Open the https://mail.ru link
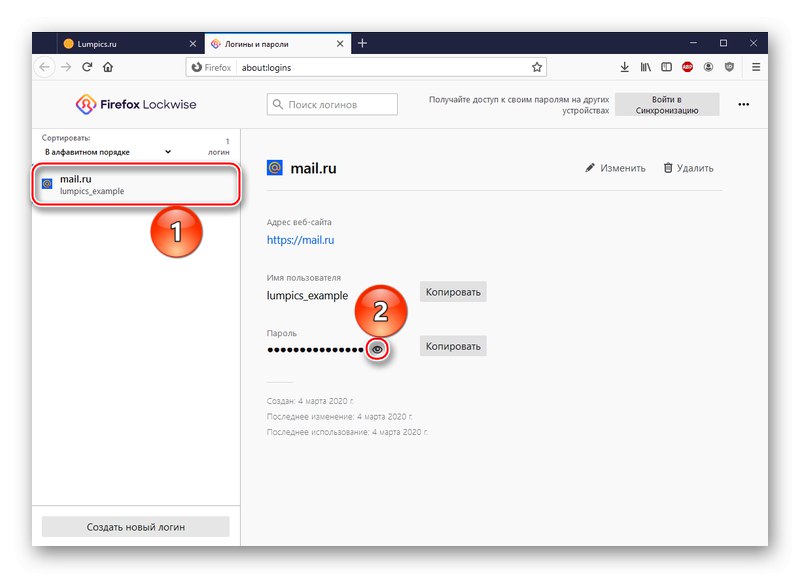Viewport: 800px width, 578px height. [x=301, y=240]
